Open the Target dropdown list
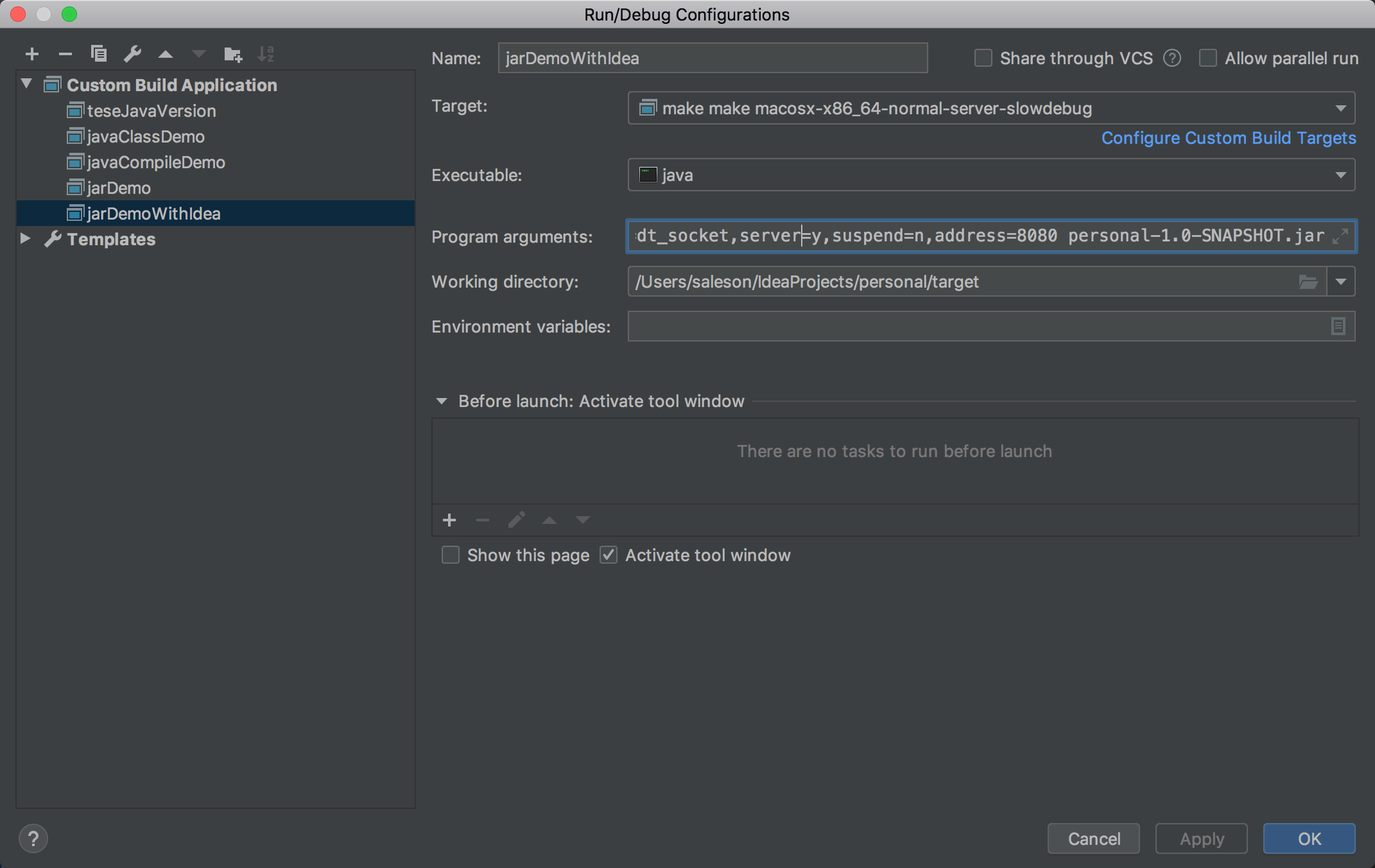Screen dimensions: 1375x868 (x=1340, y=108)
